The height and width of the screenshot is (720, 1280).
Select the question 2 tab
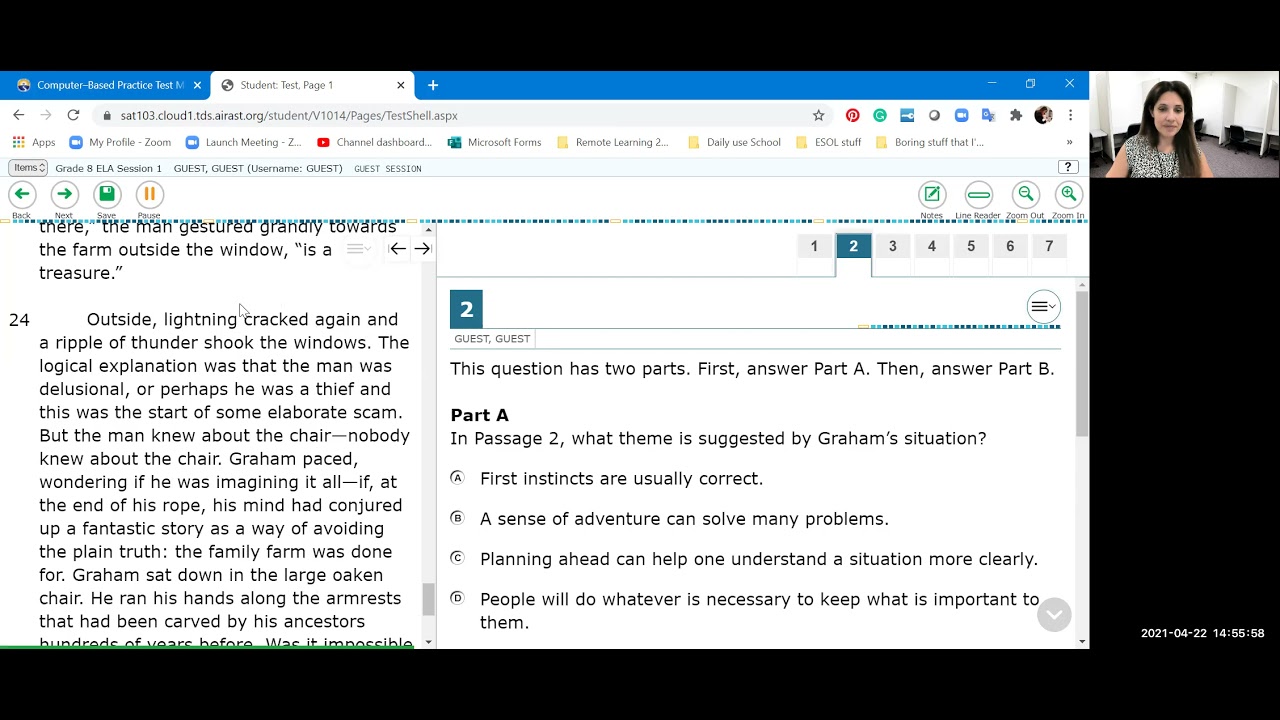pyautogui.click(x=853, y=247)
